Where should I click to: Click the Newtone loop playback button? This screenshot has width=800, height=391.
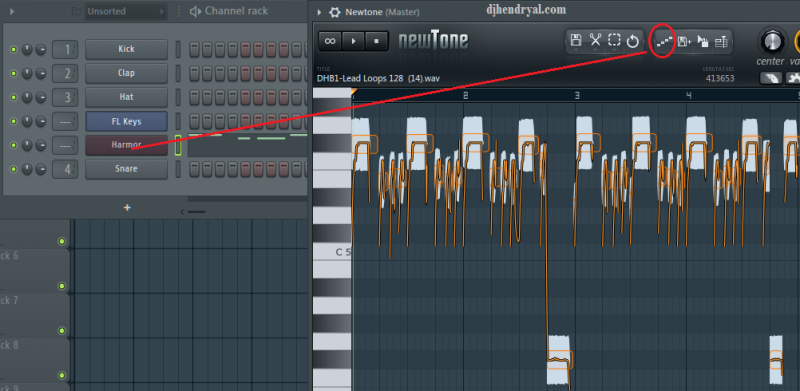330,41
